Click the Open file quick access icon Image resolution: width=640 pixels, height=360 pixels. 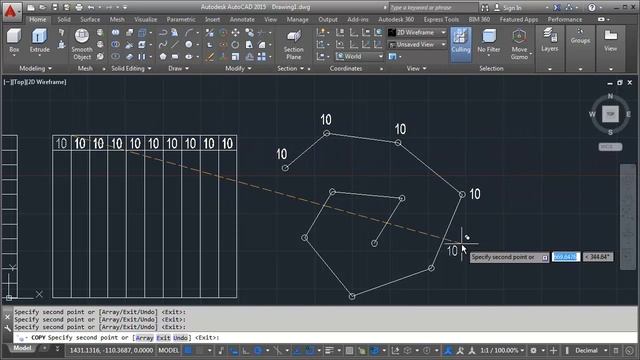42,7
